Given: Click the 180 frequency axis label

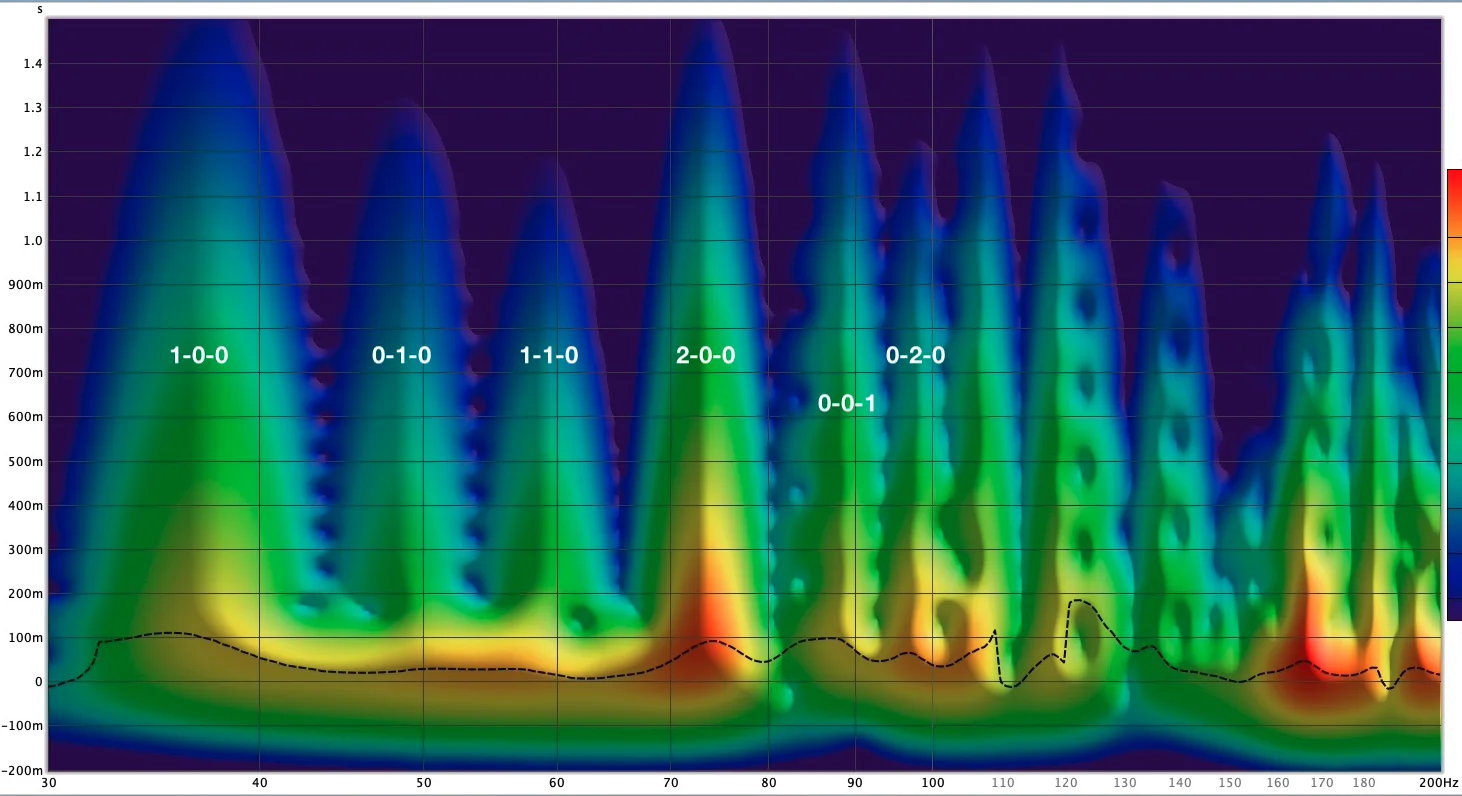Looking at the screenshot, I should pos(1364,782).
